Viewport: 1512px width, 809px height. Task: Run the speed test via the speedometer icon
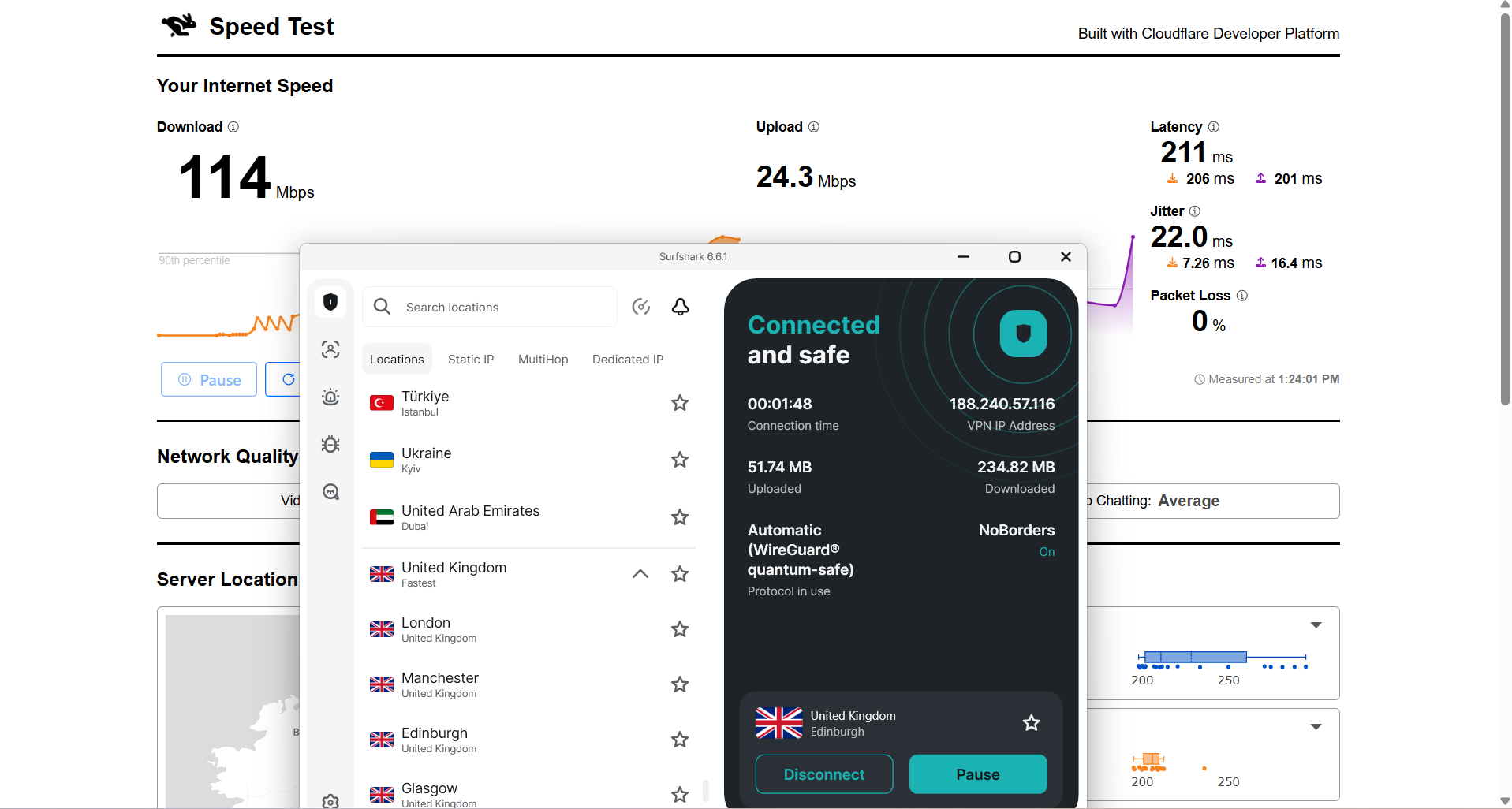coord(640,307)
